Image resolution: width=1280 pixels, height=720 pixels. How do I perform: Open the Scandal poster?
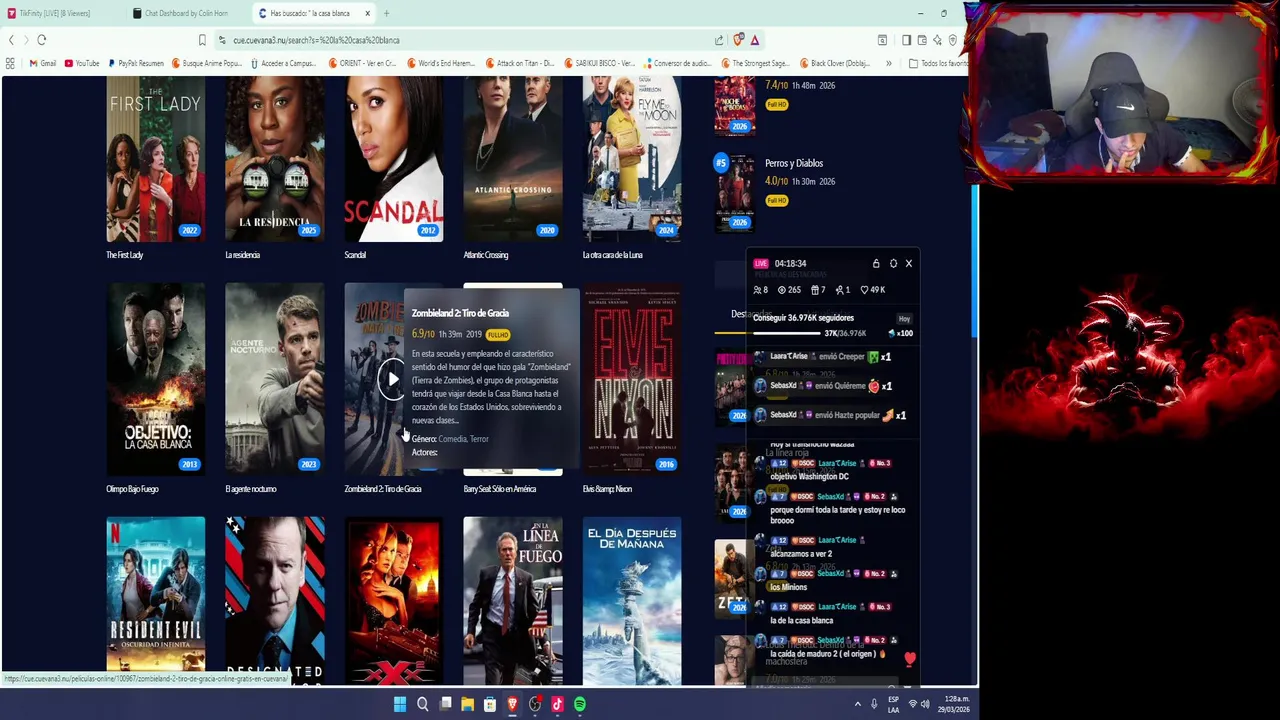pos(394,159)
